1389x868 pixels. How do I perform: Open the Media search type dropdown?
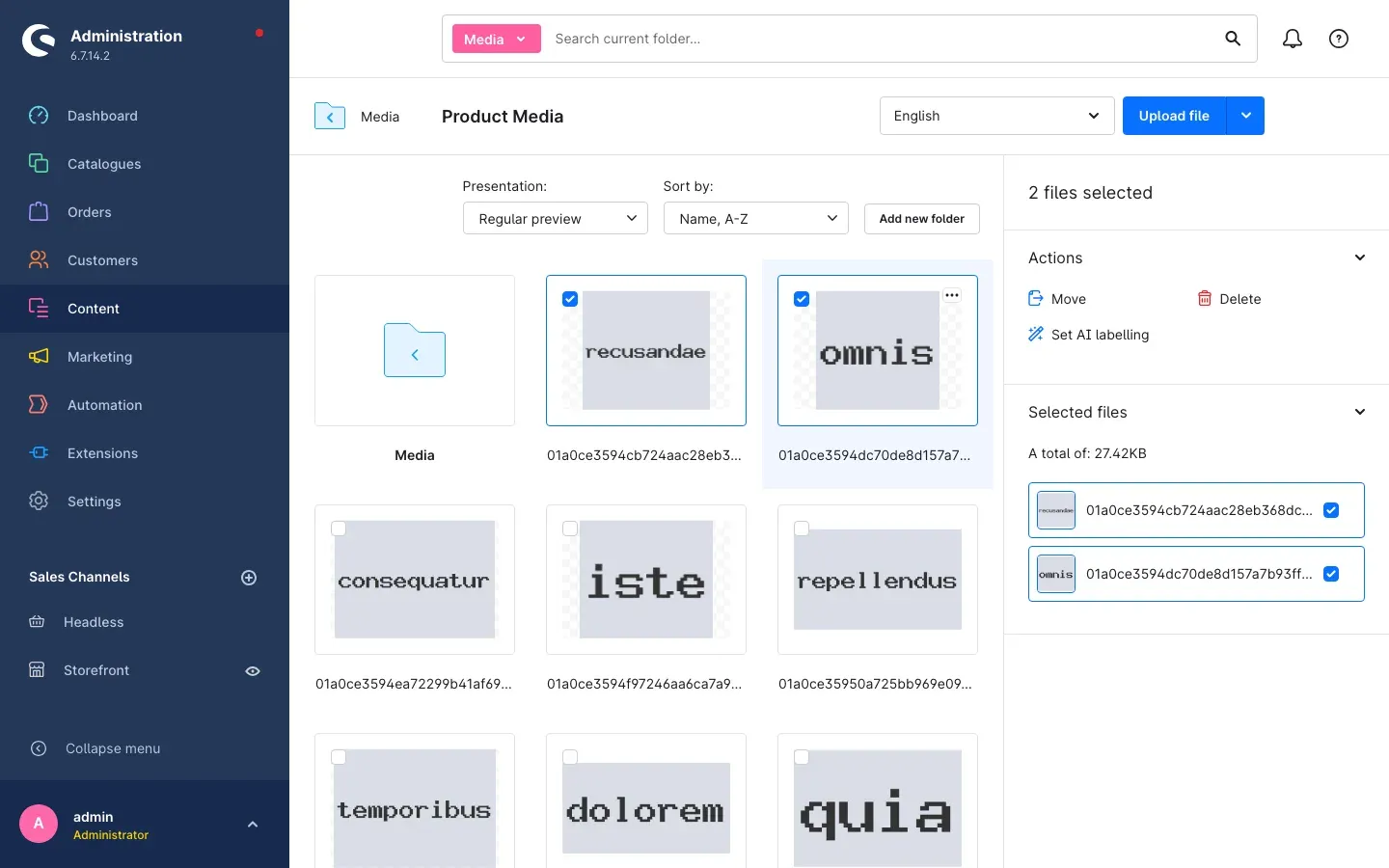click(x=497, y=40)
